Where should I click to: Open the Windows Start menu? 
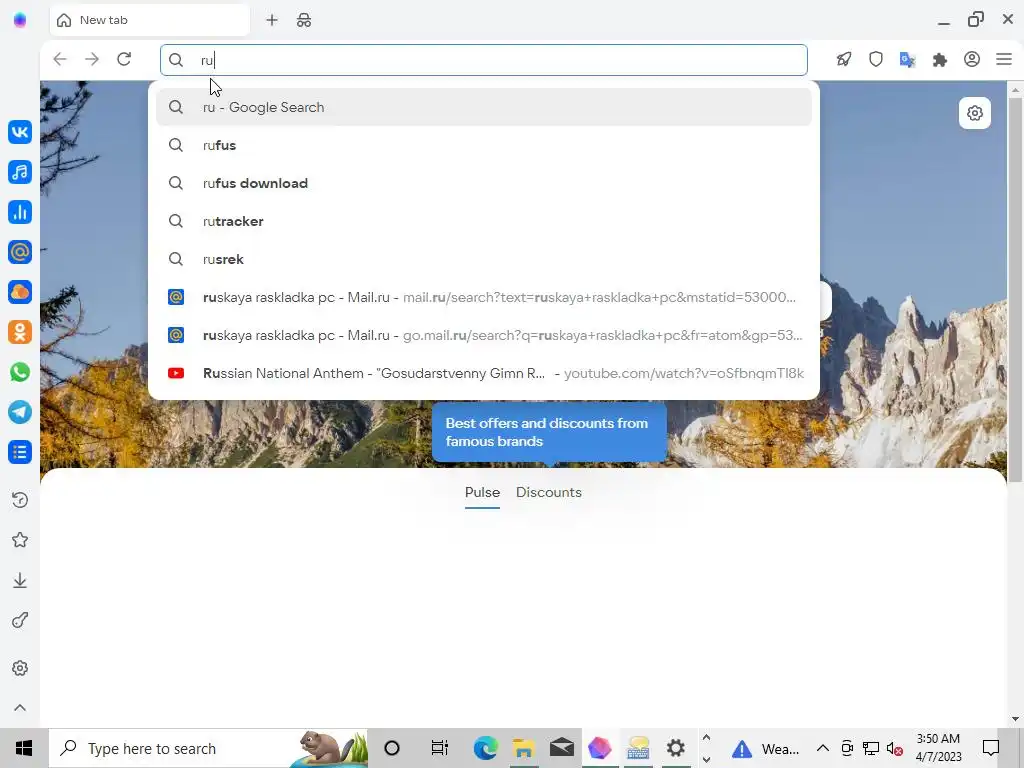point(24,748)
